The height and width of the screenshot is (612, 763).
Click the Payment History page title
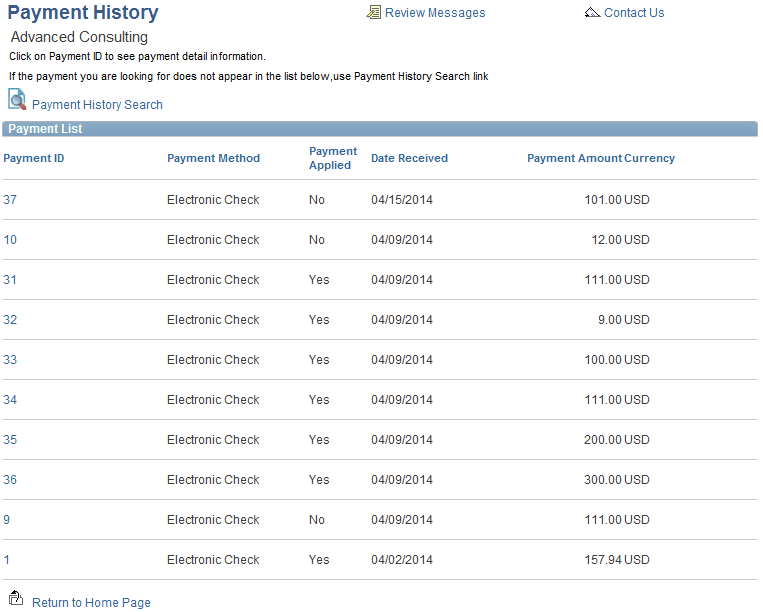[x=83, y=12]
